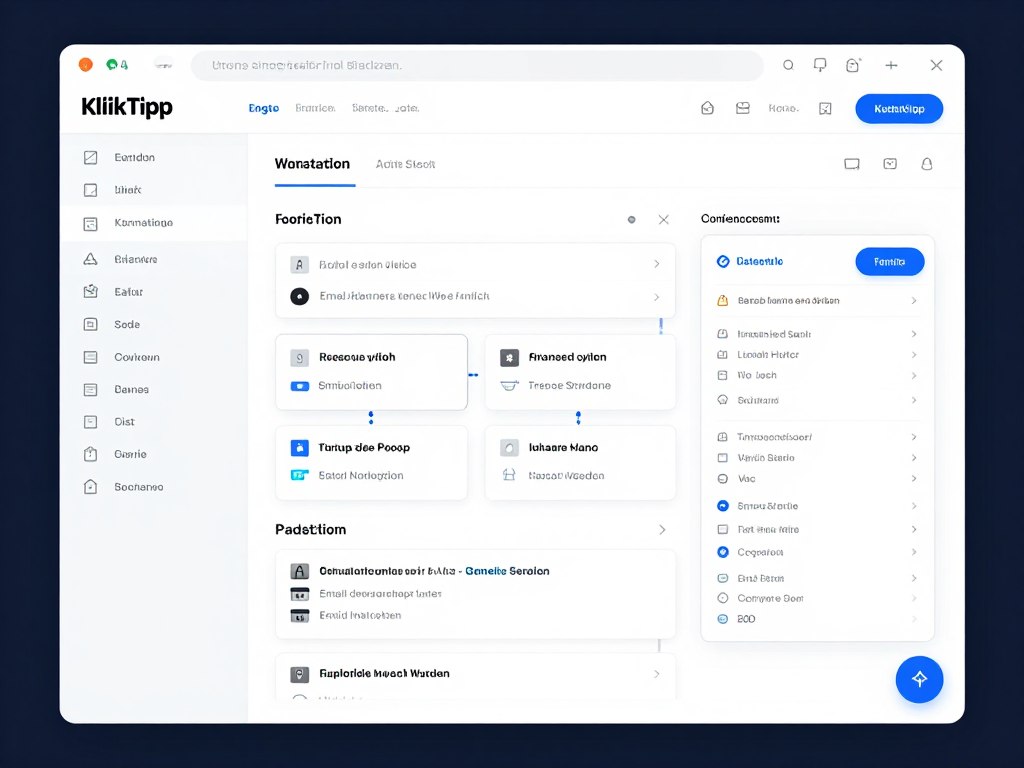Screen dimensions: 1024x768
Task: Select the Kormatione sidebar icon
Action: point(90,222)
